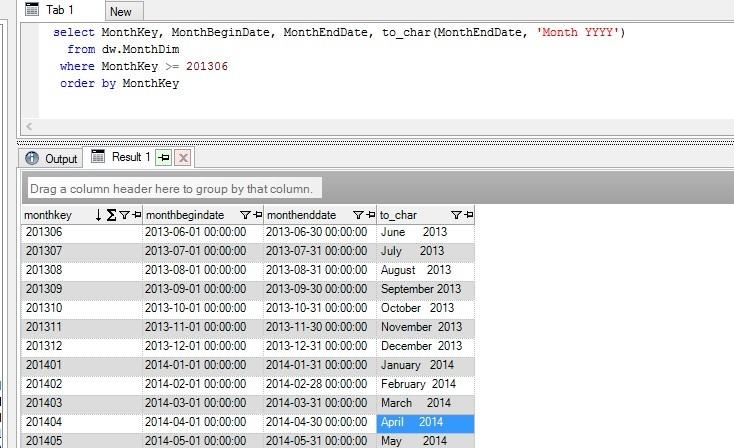Viewport: 734px width, 448px height.
Task: Select cell 201312 in monthkey
Action: (x=81, y=346)
